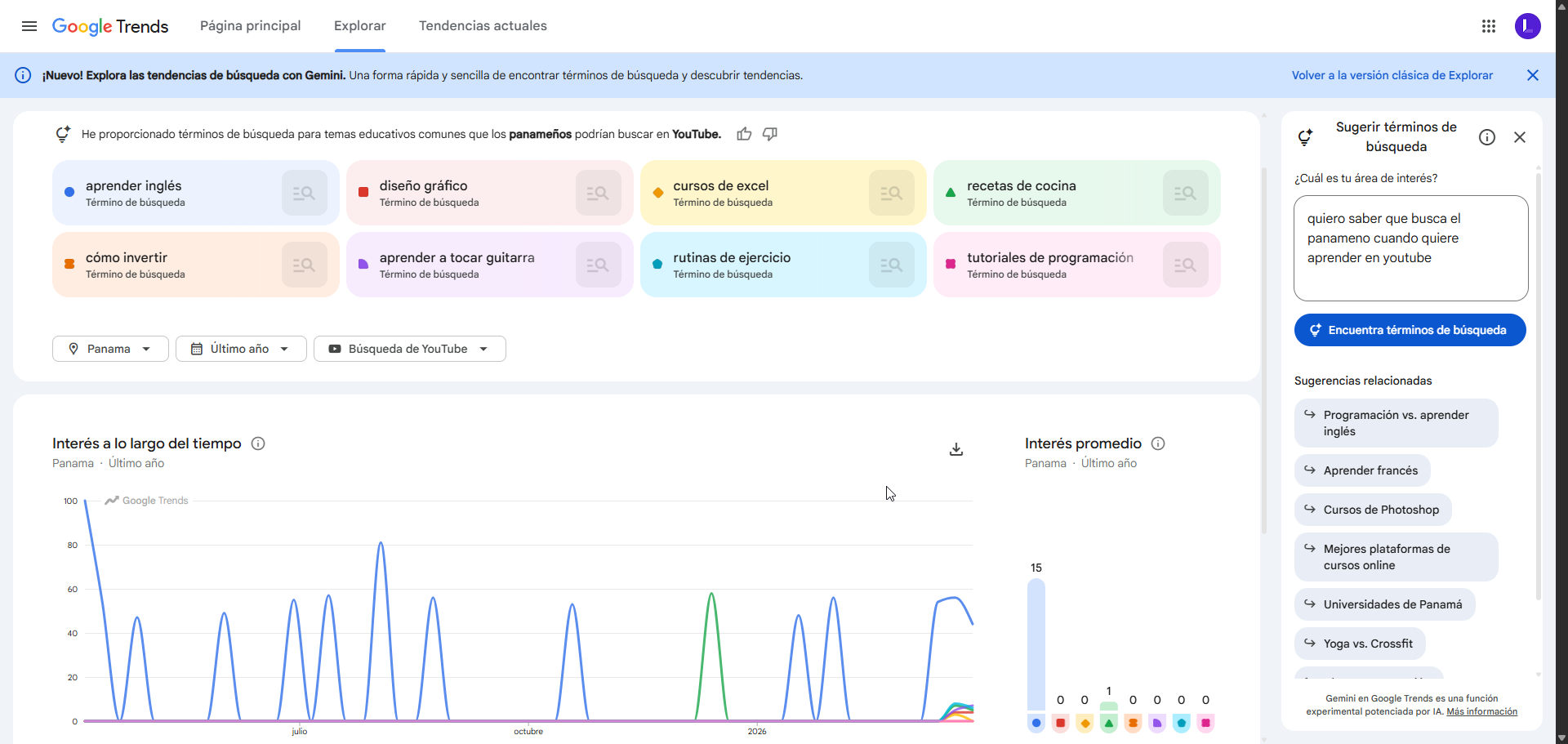Explore 'aprender a tocar guitarra' term details
This screenshot has height=744, width=1568.
point(599,265)
